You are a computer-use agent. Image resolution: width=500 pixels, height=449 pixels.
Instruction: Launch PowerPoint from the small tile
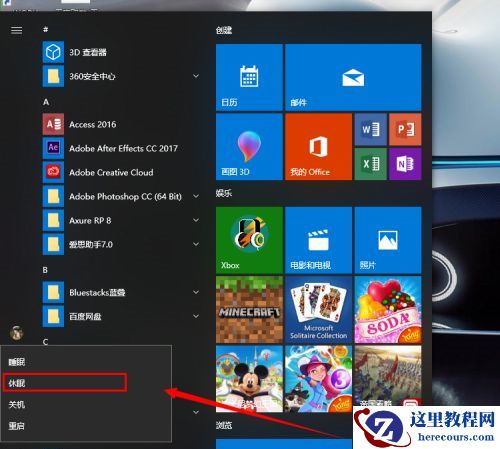pos(405,129)
